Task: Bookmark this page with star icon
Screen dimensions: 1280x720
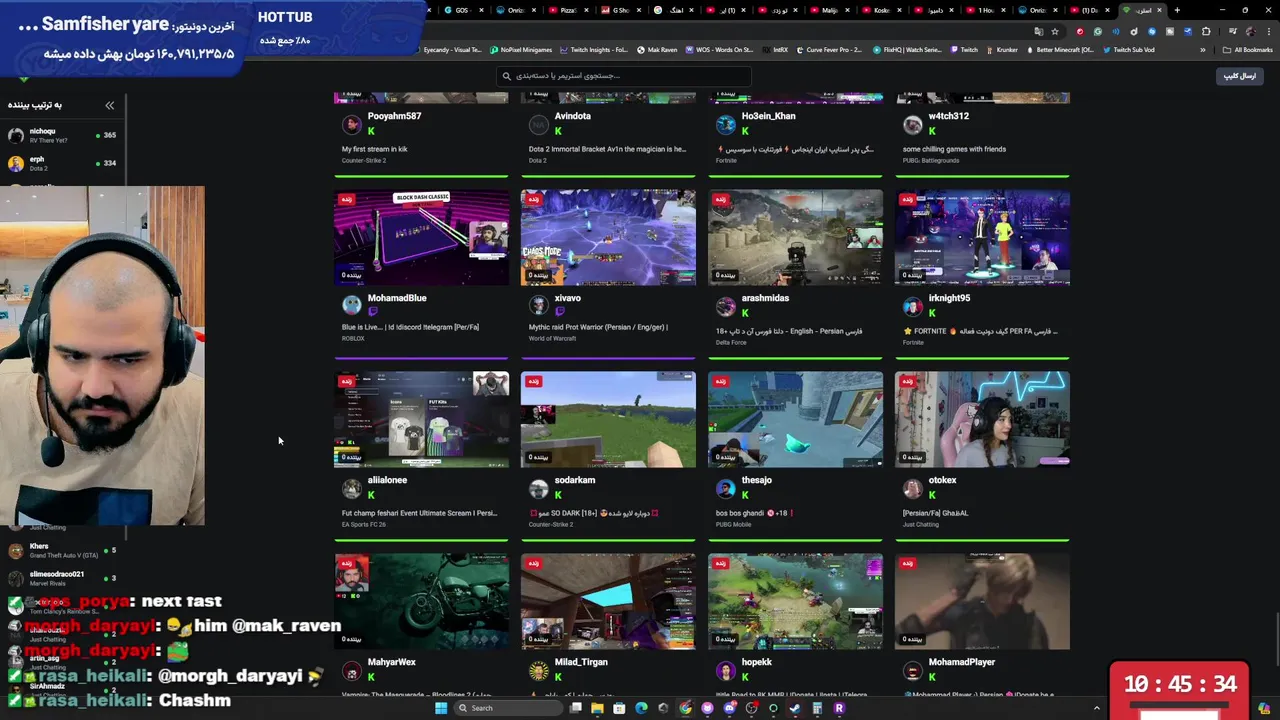Action: click(1055, 31)
